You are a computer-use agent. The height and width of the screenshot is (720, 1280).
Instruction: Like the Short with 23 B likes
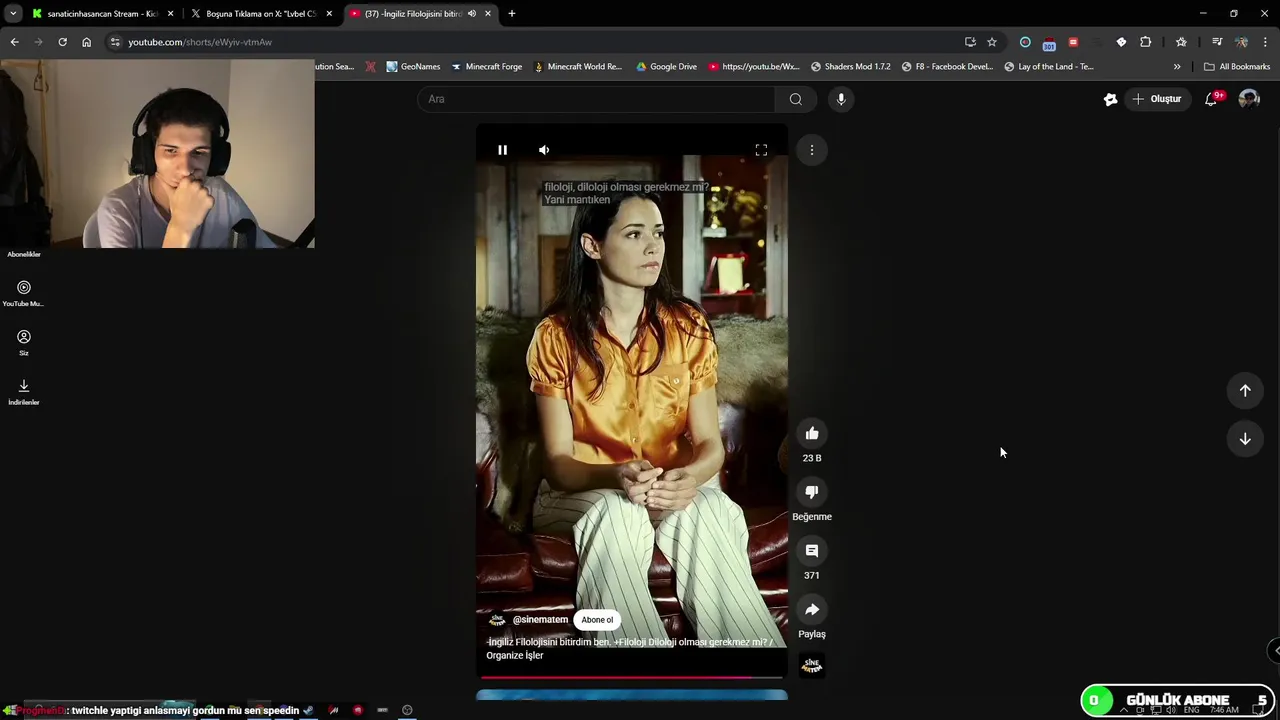point(812,434)
